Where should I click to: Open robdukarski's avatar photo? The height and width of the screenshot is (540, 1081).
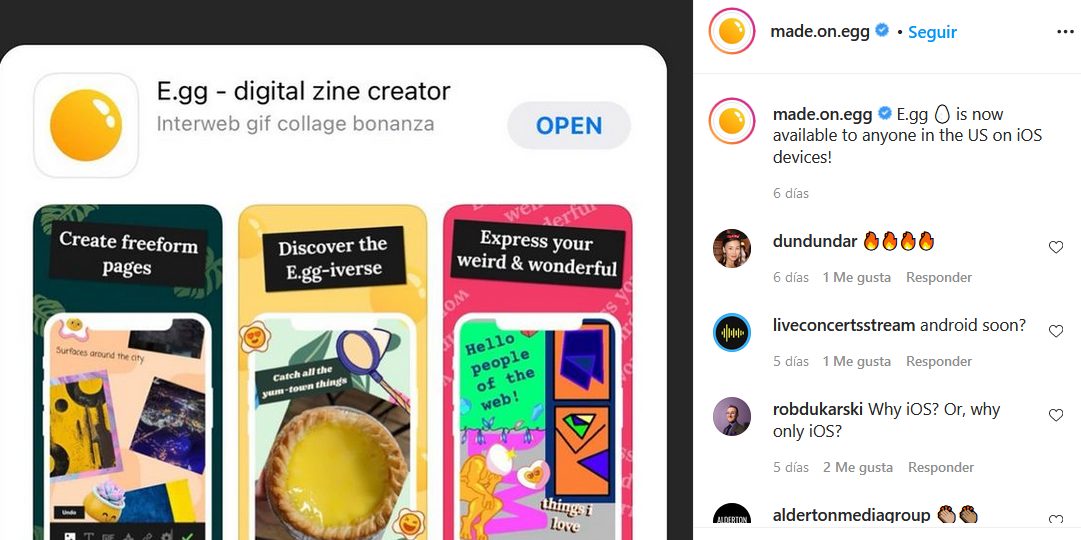(731, 417)
